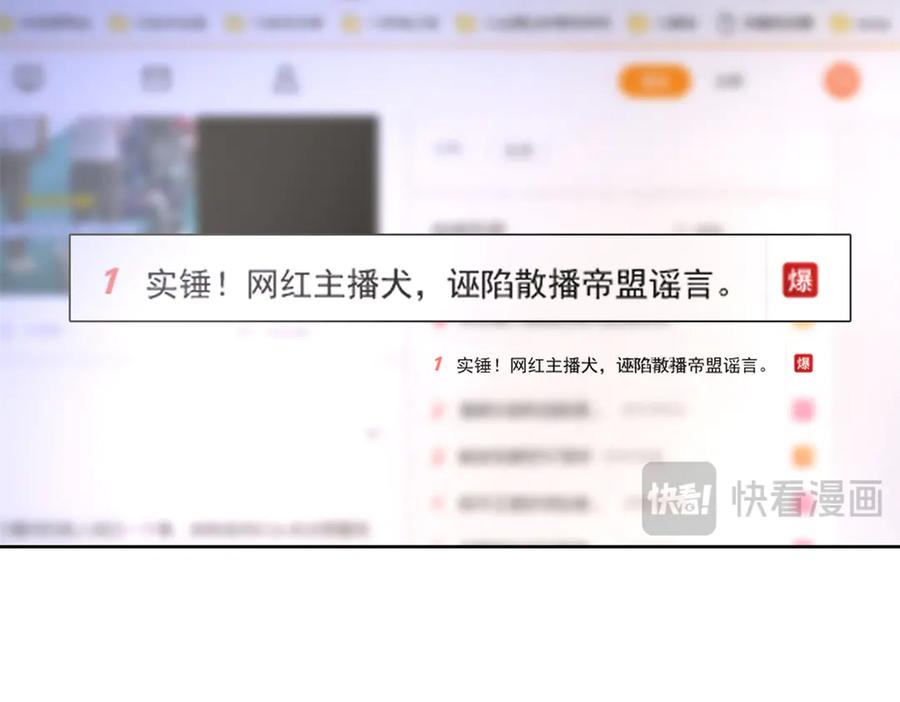Click the orange badge beside the third trending entry

(x=803, y=456)
